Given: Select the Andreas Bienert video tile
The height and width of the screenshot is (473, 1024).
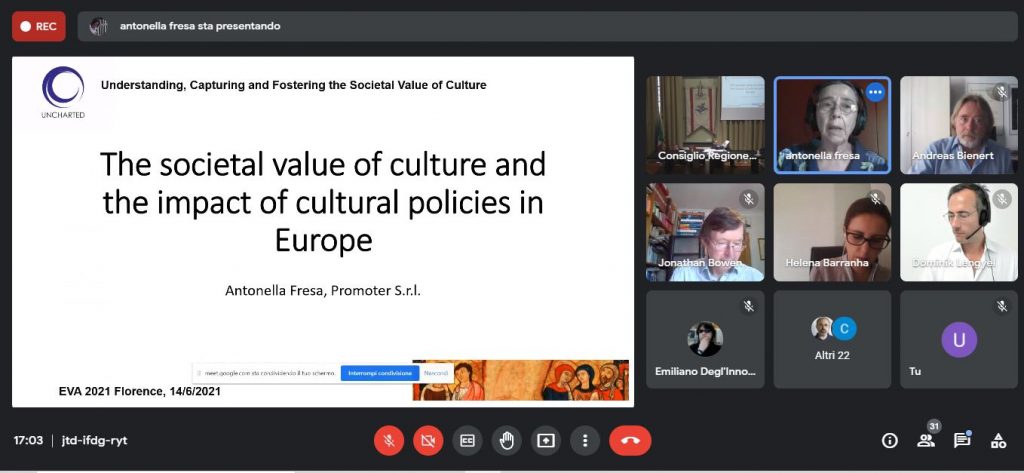Looking at the screenshot, I should coord(959,125).
